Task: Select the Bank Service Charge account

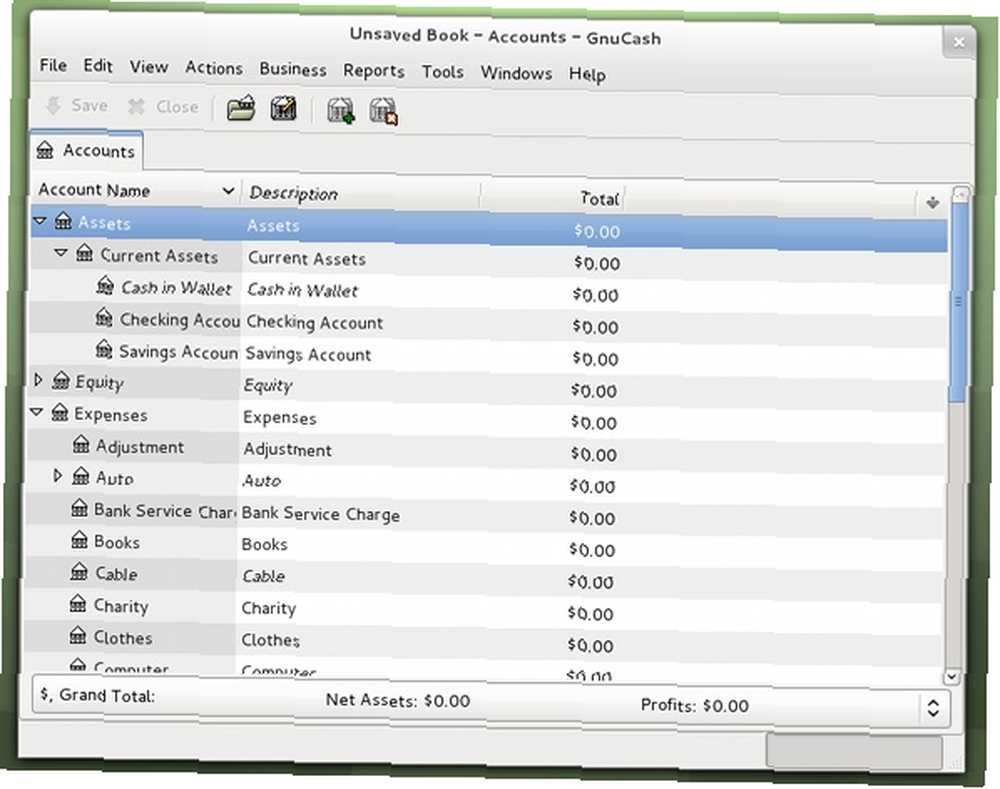Action: pyautogui.click(x=485, y=515)
